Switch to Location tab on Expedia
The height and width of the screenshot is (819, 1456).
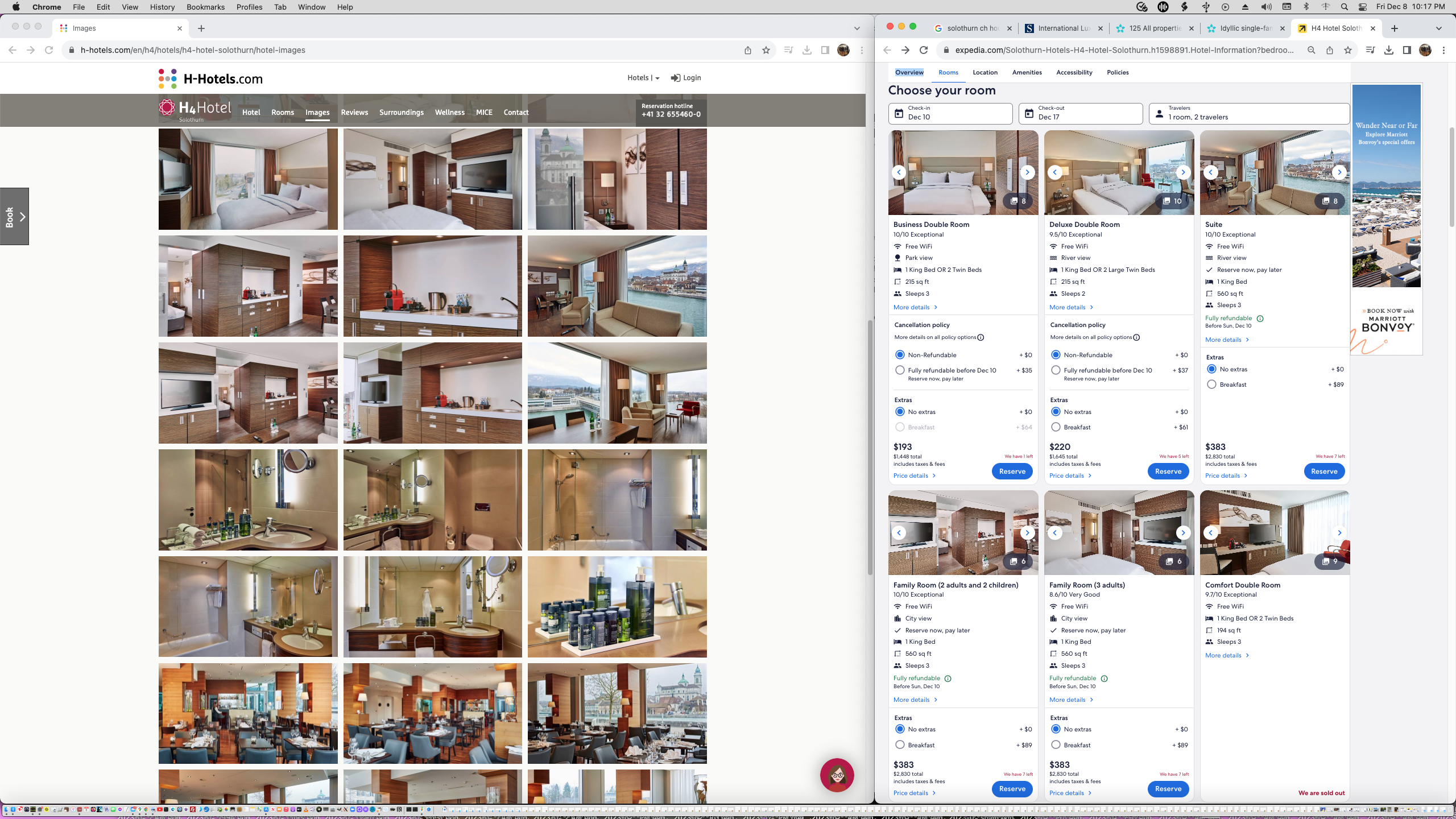[985, 72]
